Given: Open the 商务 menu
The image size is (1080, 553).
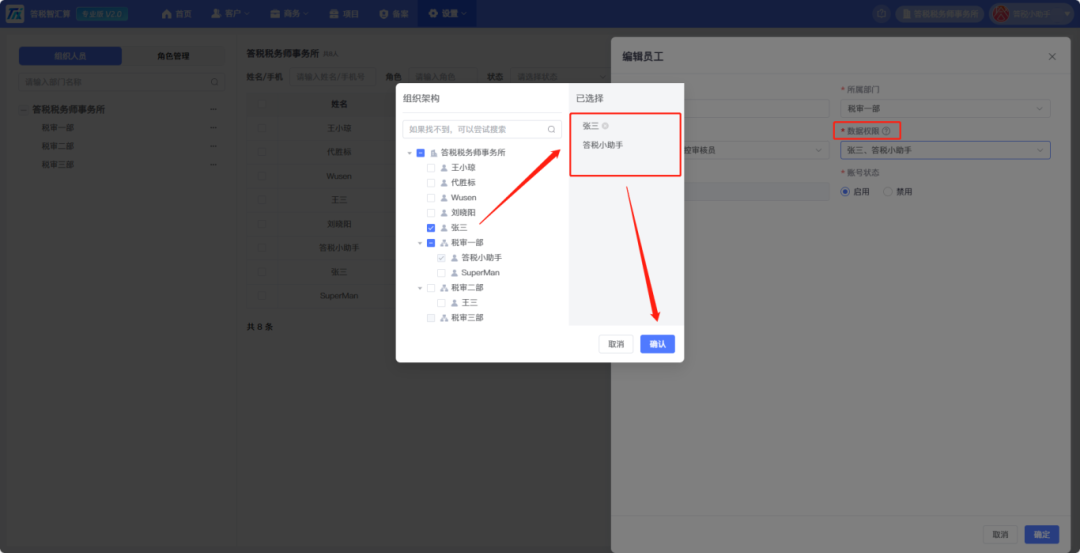Looking at the screenshot, I should [x=289, y=14].
